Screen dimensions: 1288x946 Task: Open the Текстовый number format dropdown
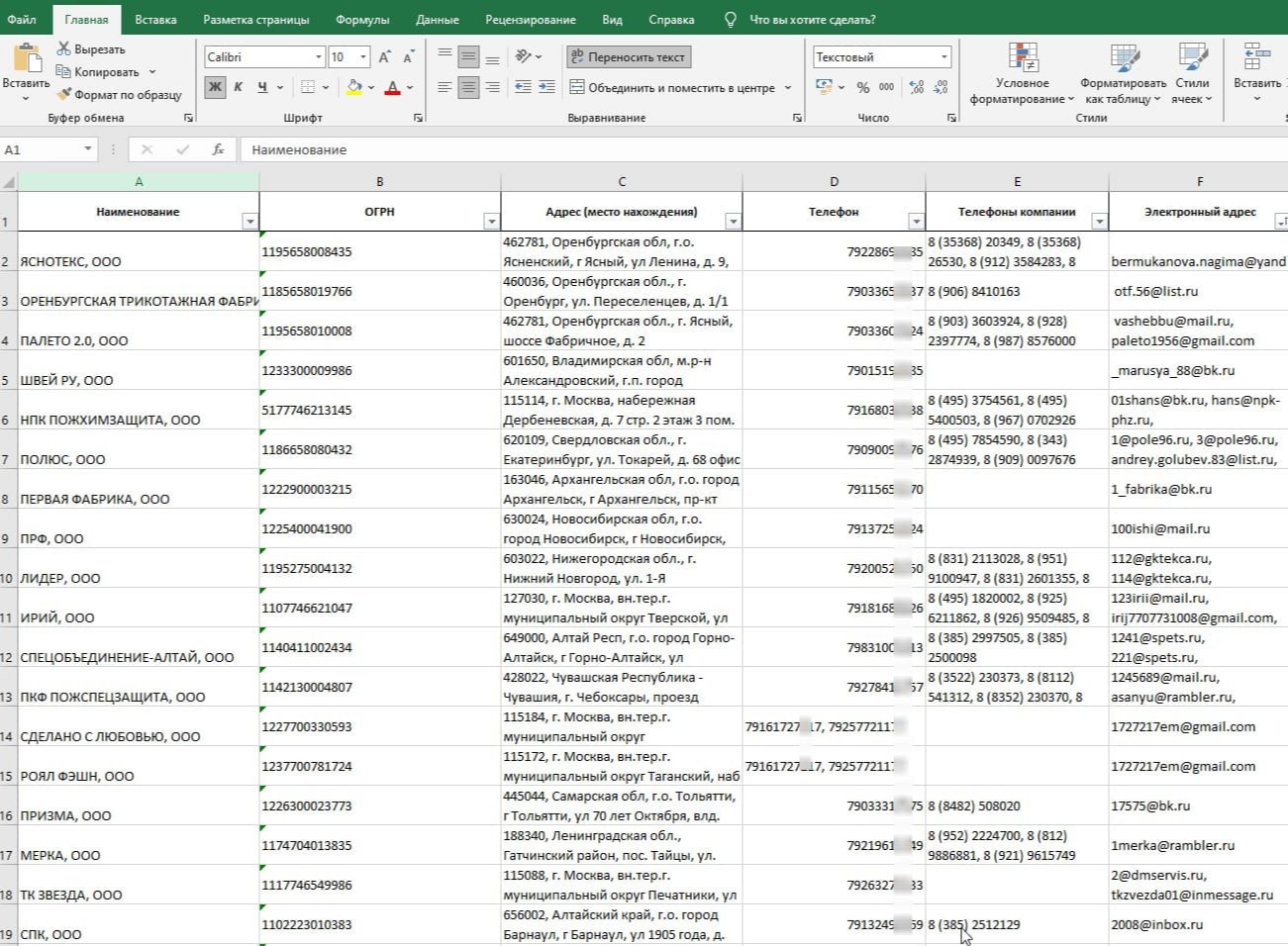(x=944, y=57)
